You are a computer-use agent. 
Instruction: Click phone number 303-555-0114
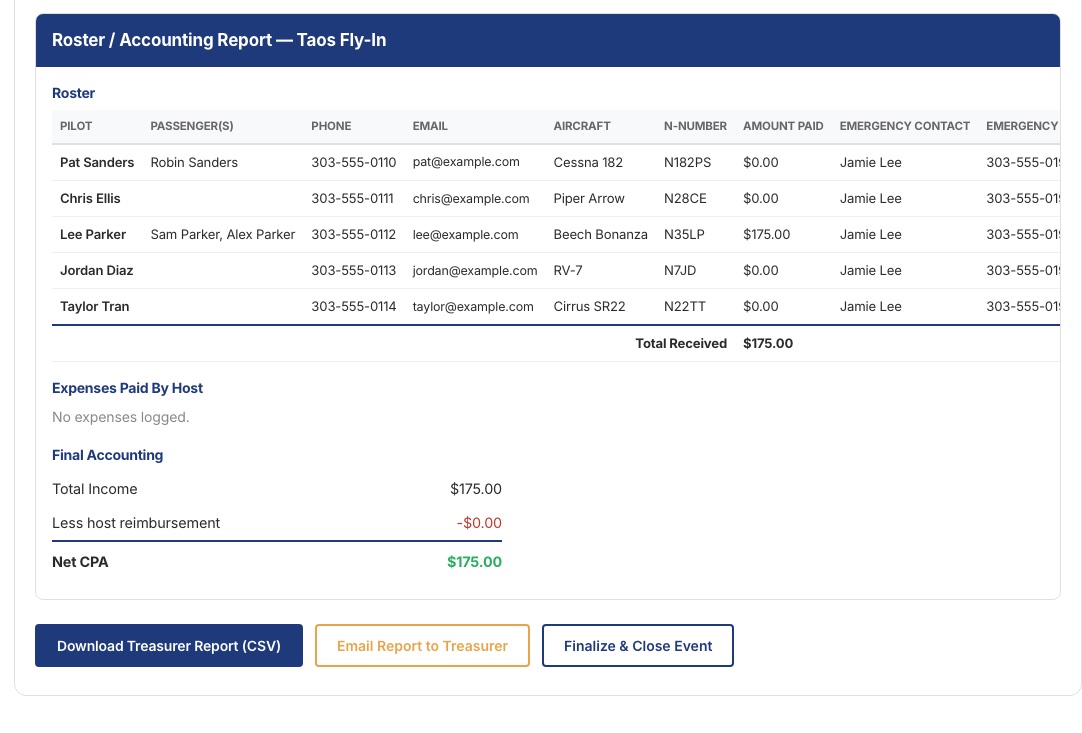coord(353,306)
